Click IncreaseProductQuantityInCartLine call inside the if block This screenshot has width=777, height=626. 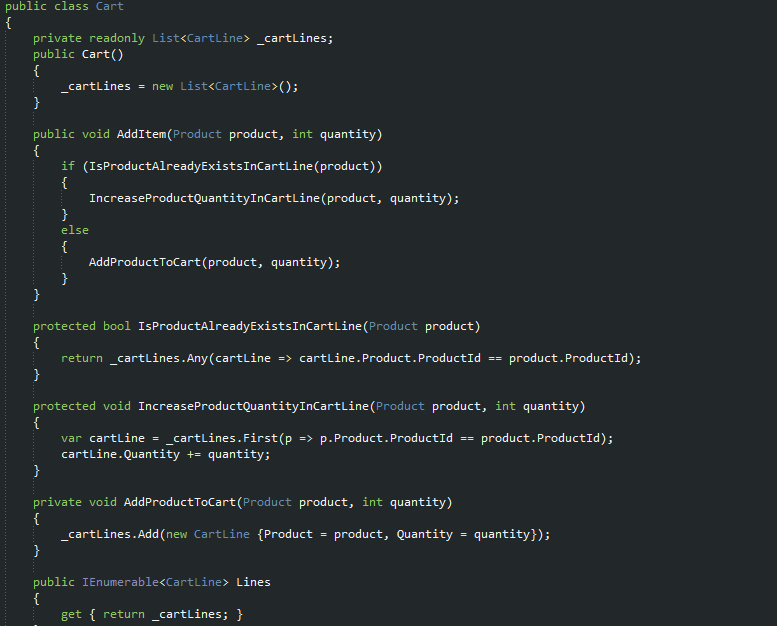pos(204,198)
